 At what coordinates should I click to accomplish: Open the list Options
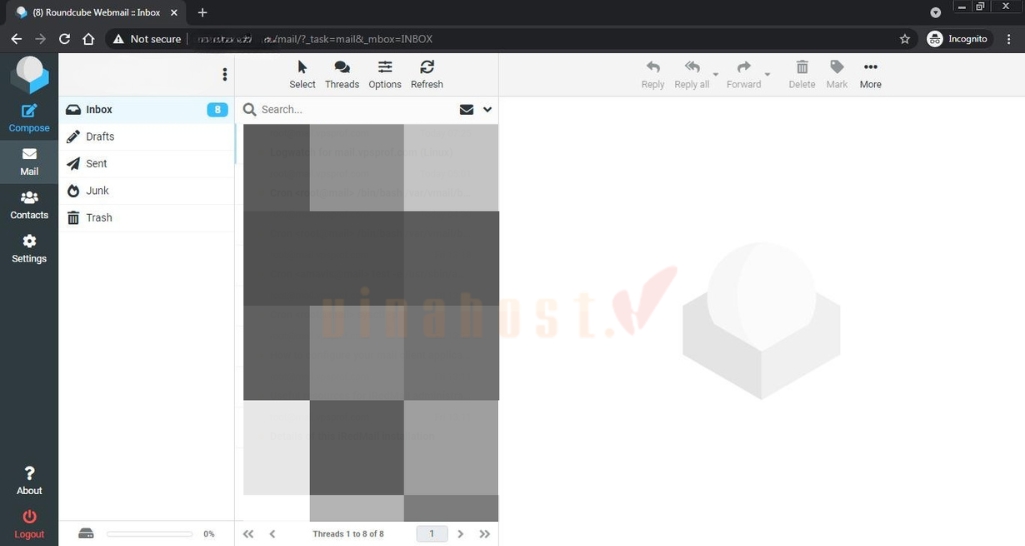(x=384, y=75)
